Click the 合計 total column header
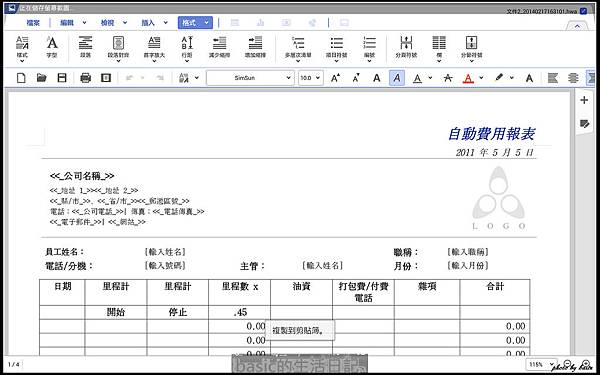The height and width of the screenshot is (375, 600). (495, 292)
